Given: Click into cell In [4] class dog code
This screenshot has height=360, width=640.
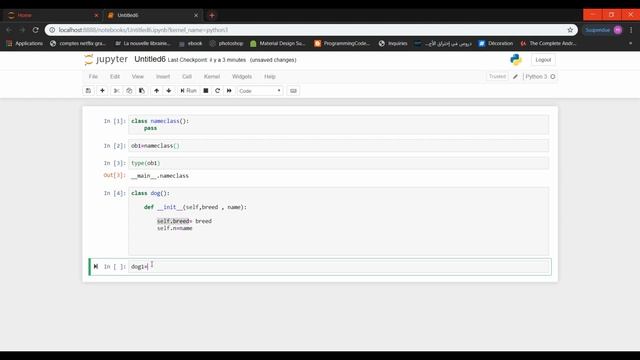Looking at the screenshot, I should pyautogui.click(x=339, y=221).
